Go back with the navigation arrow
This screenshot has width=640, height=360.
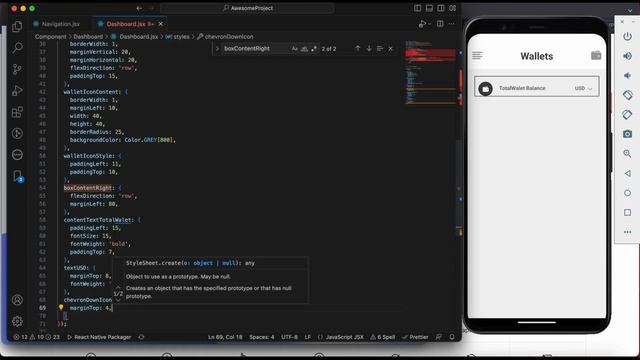[139, 8]
